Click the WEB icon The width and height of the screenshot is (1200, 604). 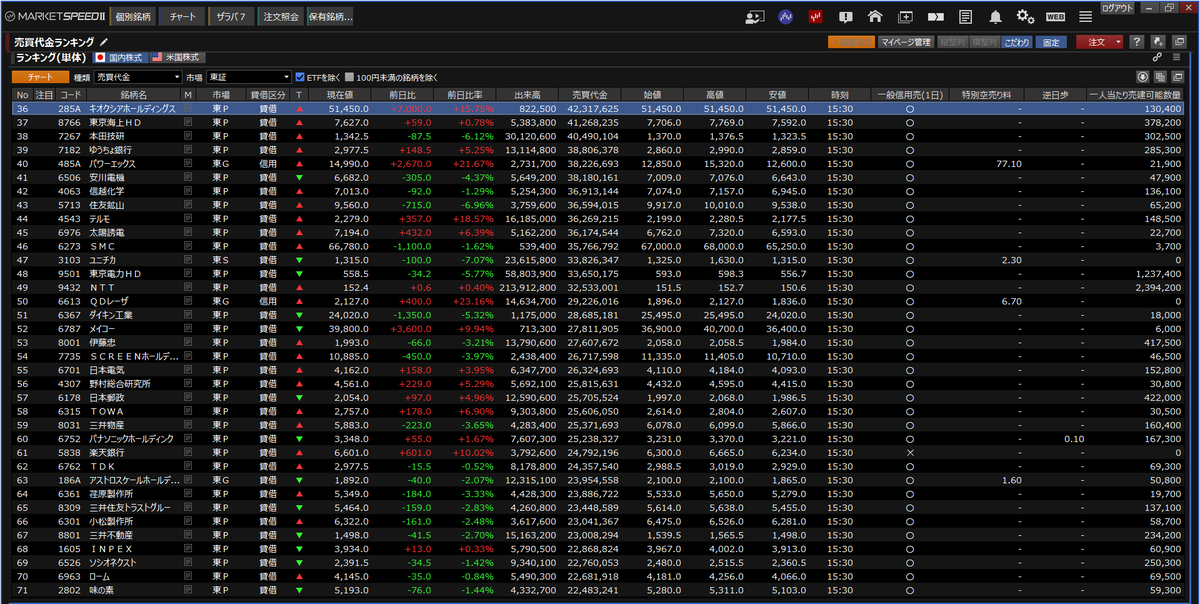[1055, 17]
